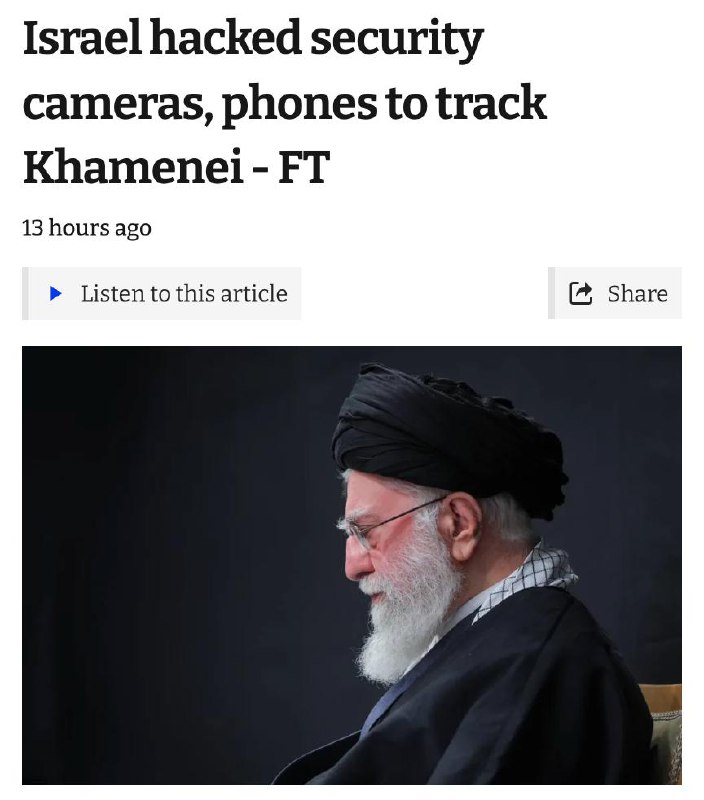
Task: Click the white beard in the photo
Action: [408, 612]
